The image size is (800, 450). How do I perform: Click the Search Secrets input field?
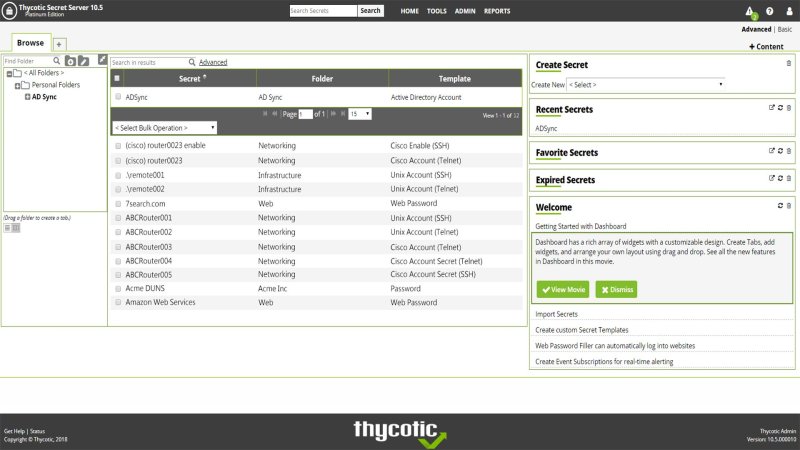(x=322, y=11)
